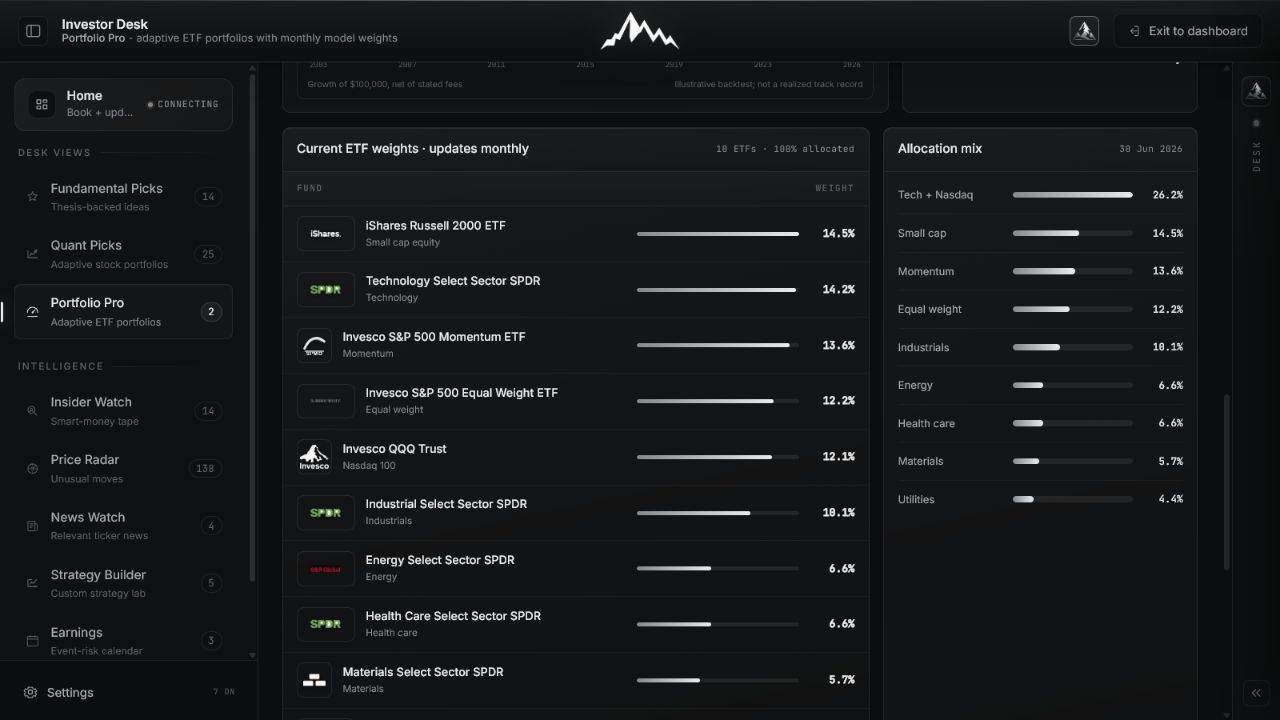Click "Illustrative backtest; not a realized track record" note
1280x720 pixels.
tap(768, 84)
